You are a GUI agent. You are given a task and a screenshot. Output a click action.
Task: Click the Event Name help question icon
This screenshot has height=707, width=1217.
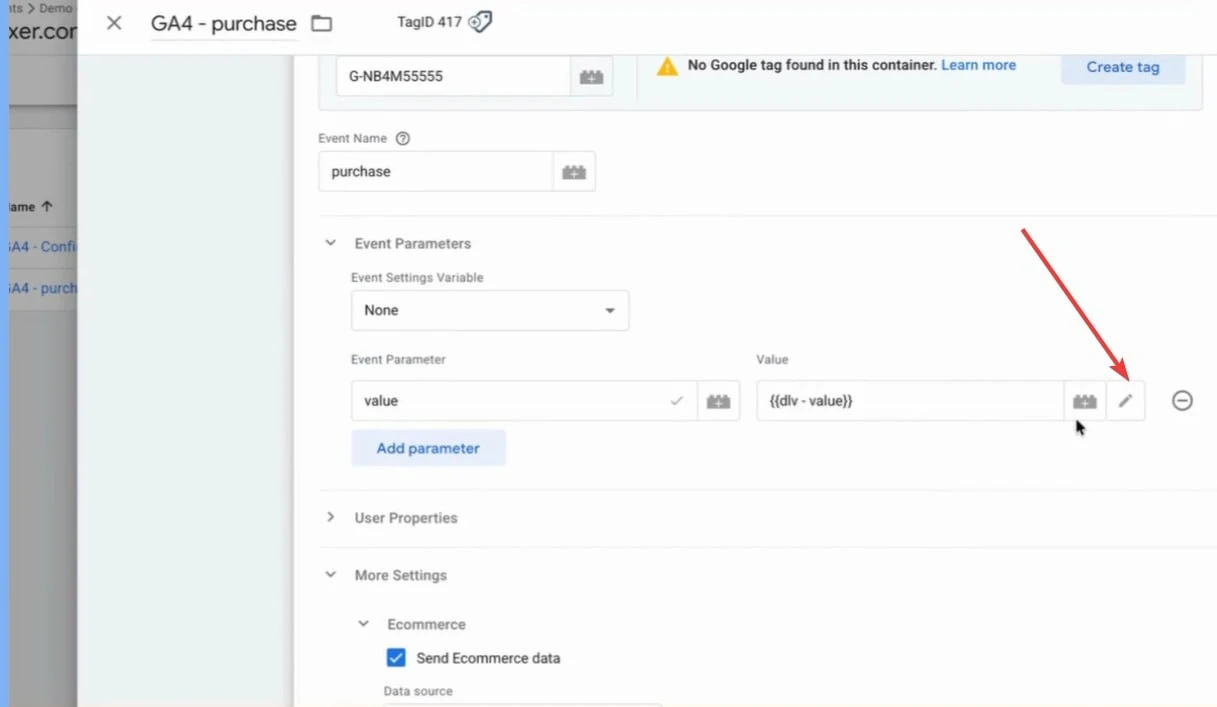tap(403, 139)
